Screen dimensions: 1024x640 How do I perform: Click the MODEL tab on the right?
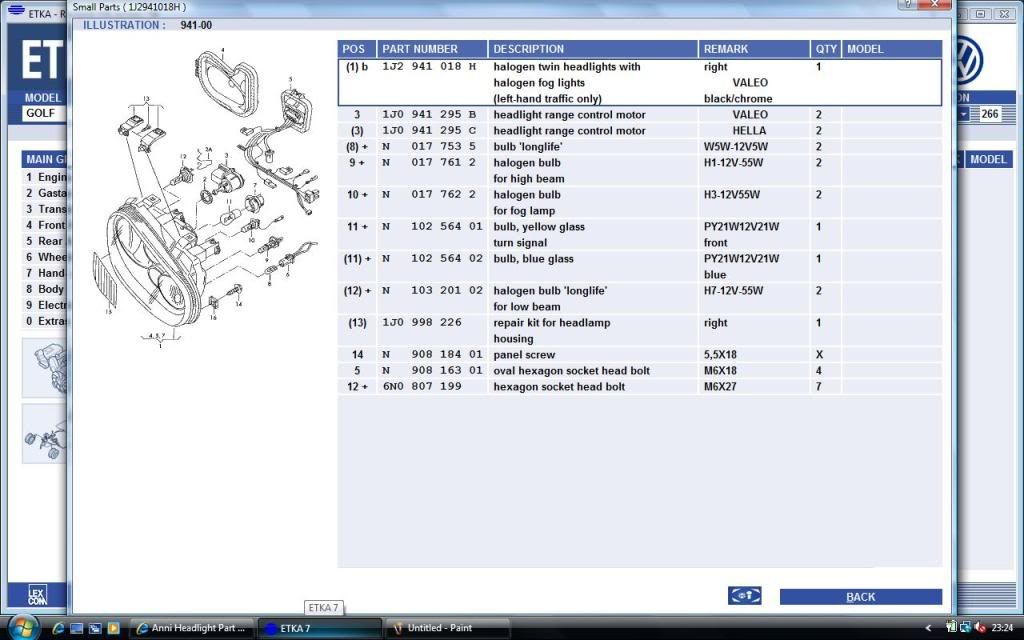988,159
